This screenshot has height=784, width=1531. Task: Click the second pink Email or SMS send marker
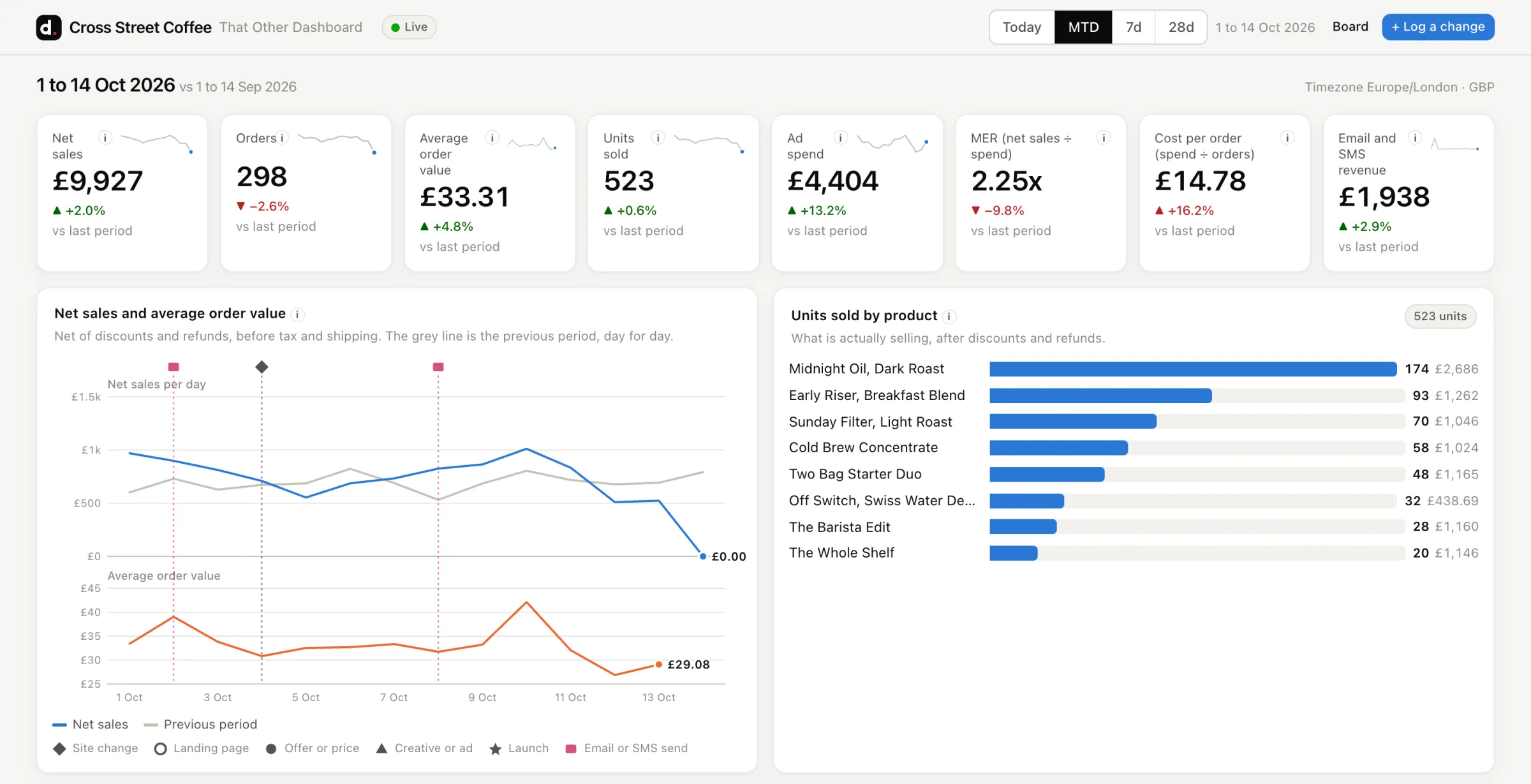pyautogui.click(x=438, y=367)
